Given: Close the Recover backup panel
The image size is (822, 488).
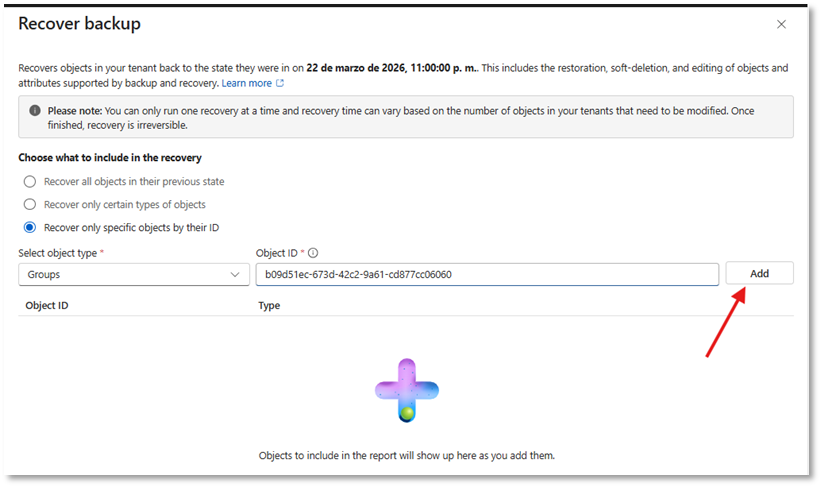Looking at the screenshot, I should (x=781, y=23).
